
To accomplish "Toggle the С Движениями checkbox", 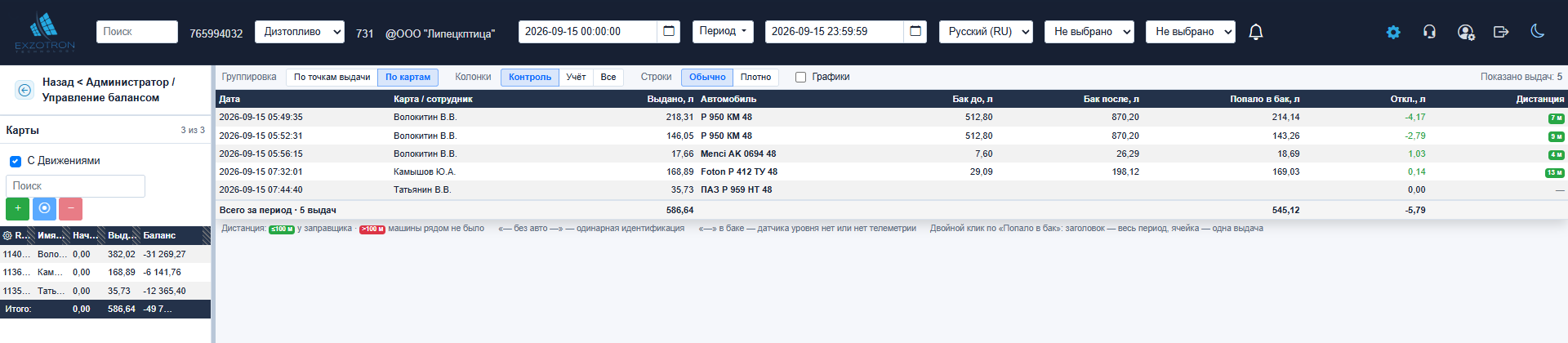I will [15, 161].
